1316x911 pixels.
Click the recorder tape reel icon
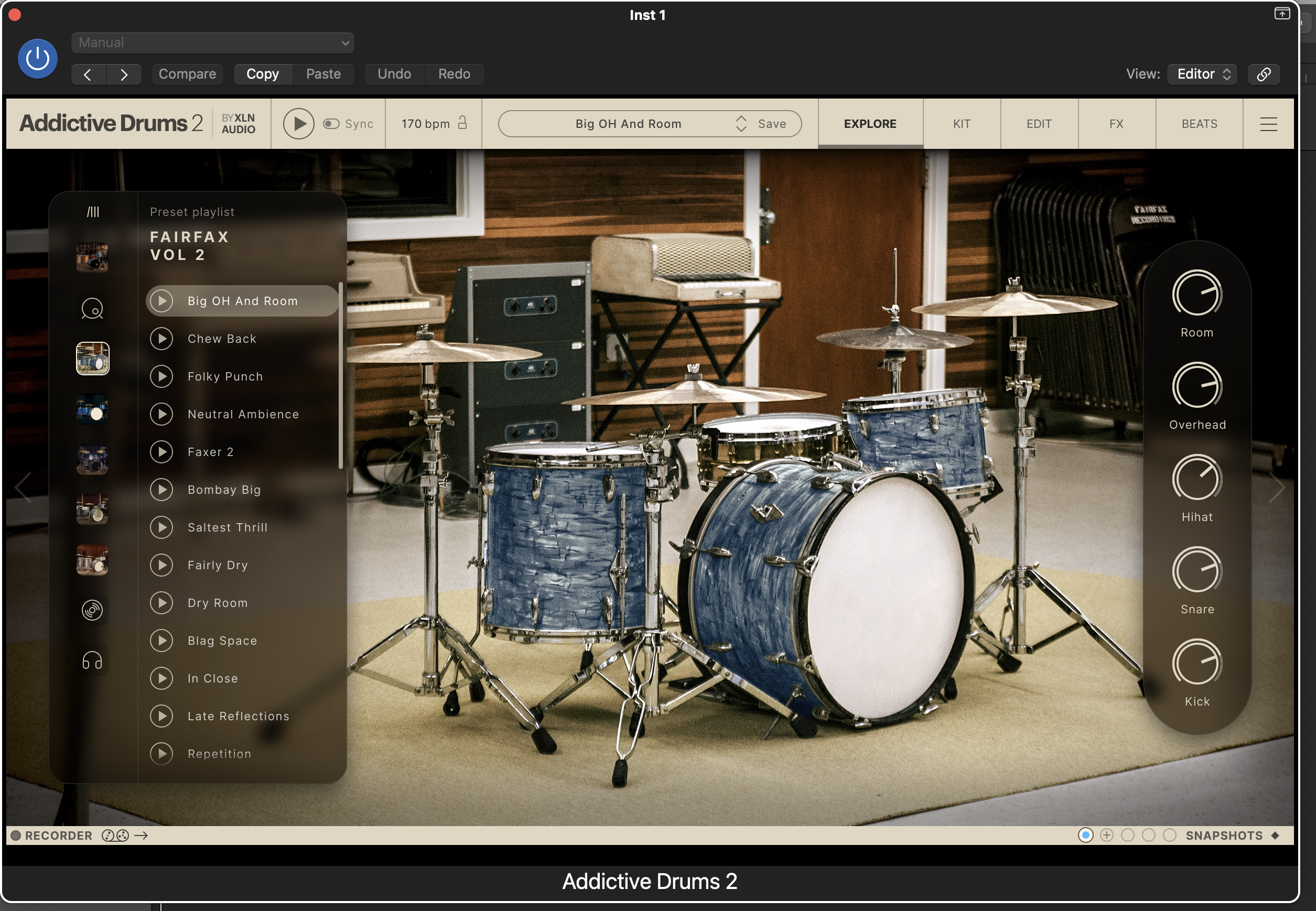[115, 836]
